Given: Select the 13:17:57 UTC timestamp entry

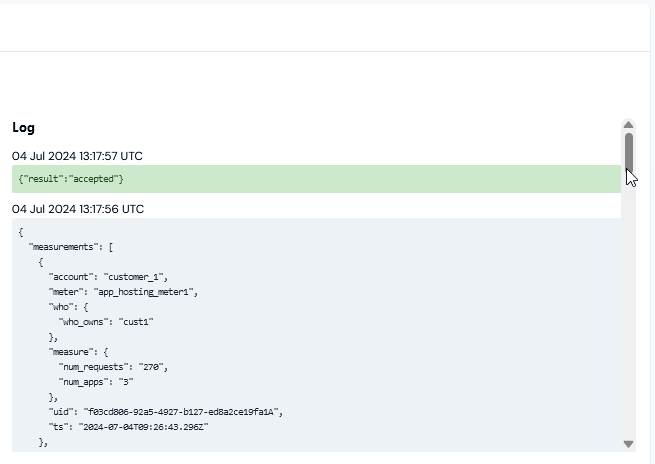Looking at the screenshot, I should pos(77,156).
